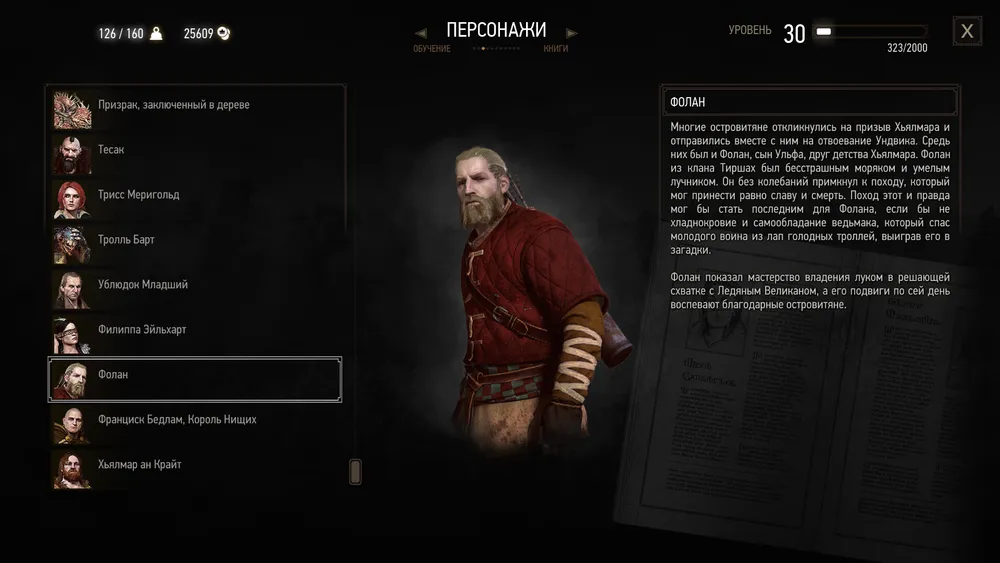
Task: Select Cleaver's portrait icon (Тесак)
Action: [72, 154]
